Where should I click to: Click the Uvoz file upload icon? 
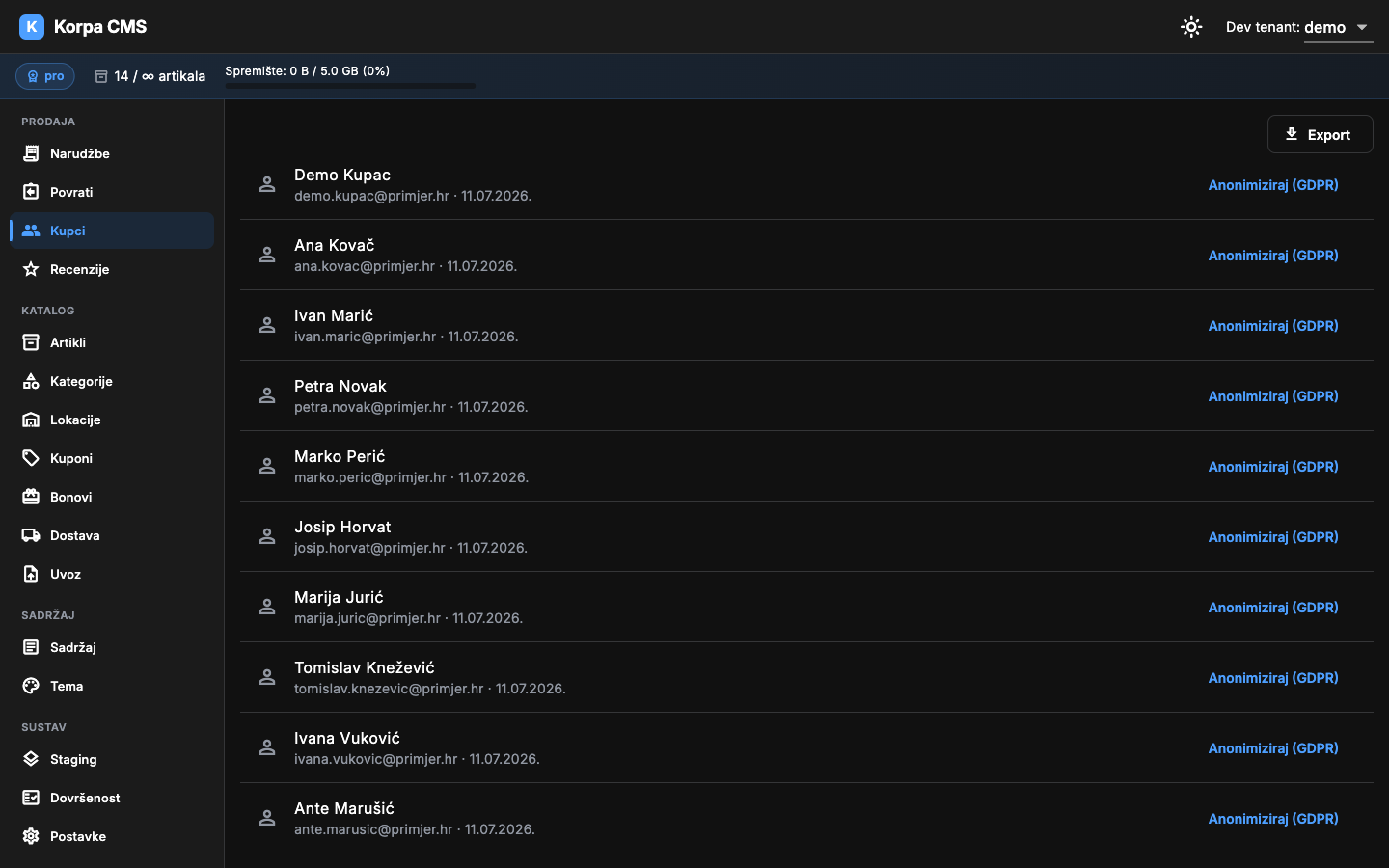(31, 574)
